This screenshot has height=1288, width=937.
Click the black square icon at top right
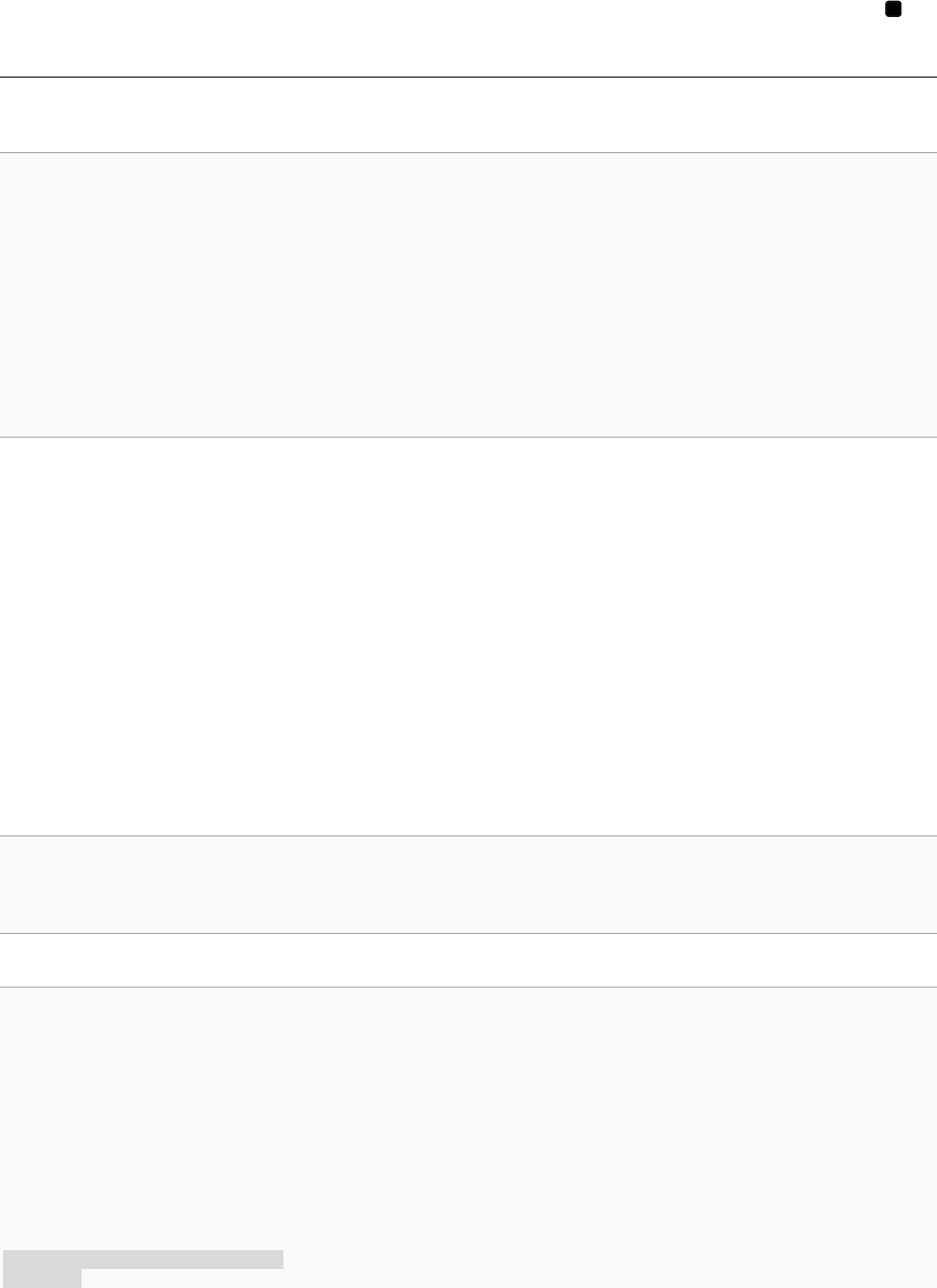[893, 9]
